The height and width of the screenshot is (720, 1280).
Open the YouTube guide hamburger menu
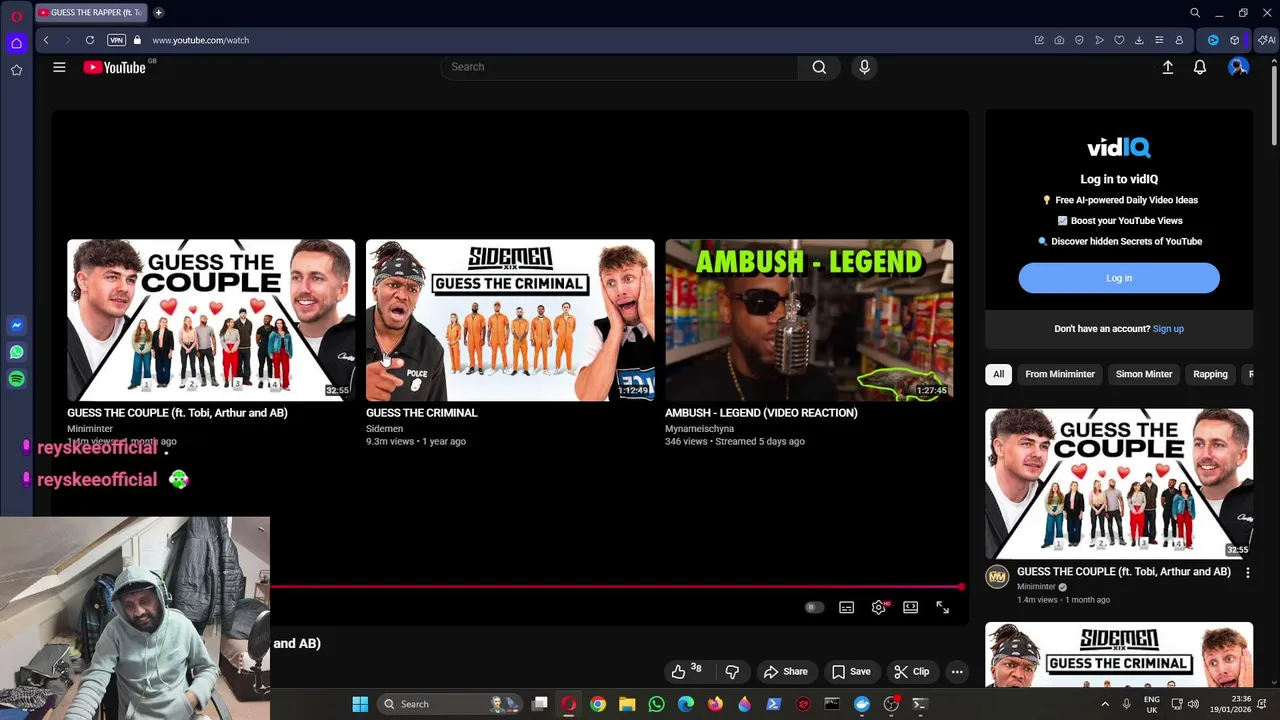click(59, 67)
